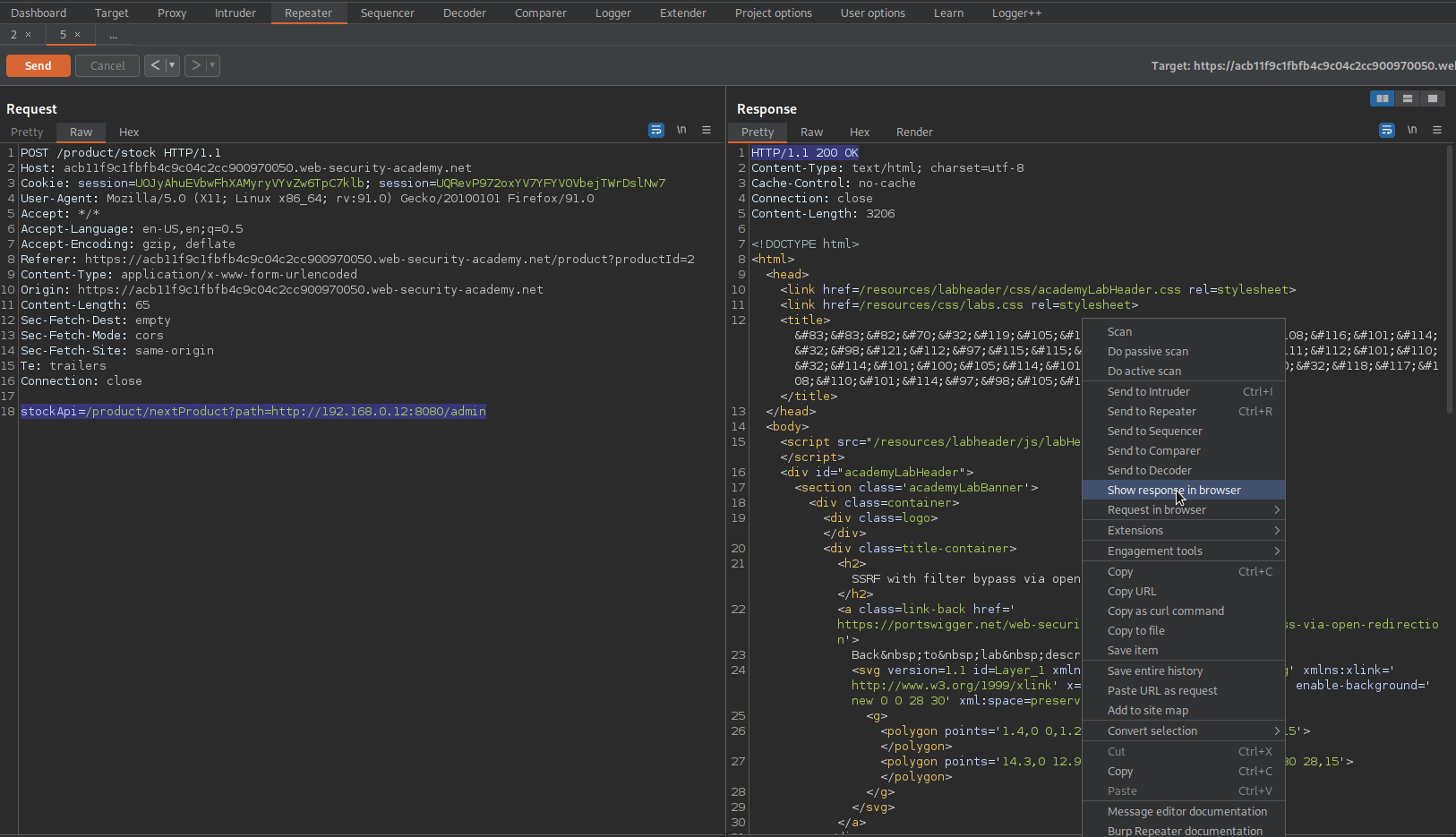Screen dimensions: 1456x837
Task: Toggle word wrap in the Request editor
Action: pos(656,130)
